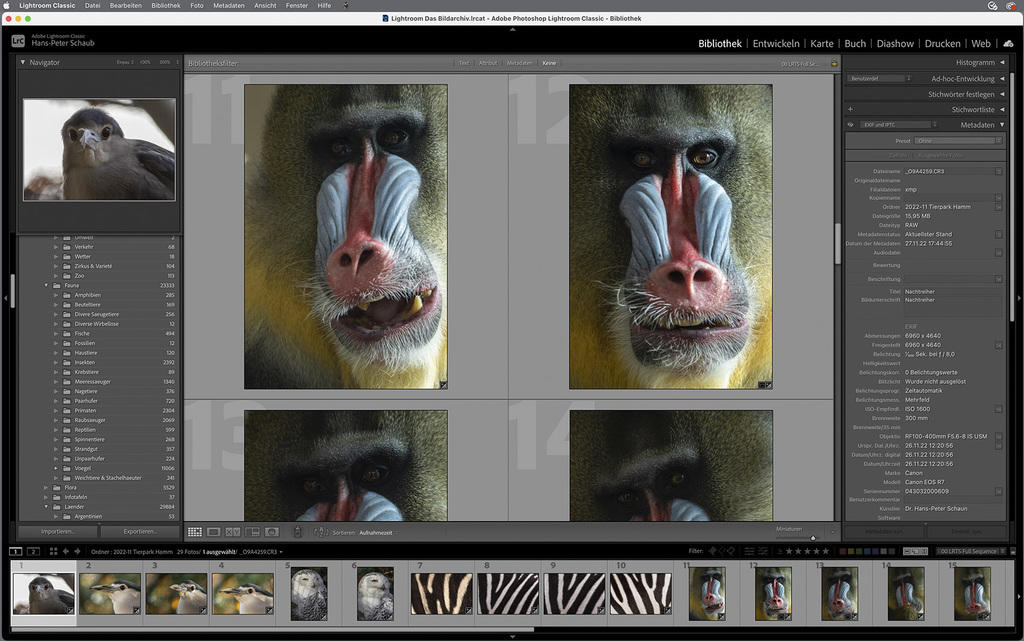Filter by five star rating
The image size is (1024, 641).
(825, 551)
